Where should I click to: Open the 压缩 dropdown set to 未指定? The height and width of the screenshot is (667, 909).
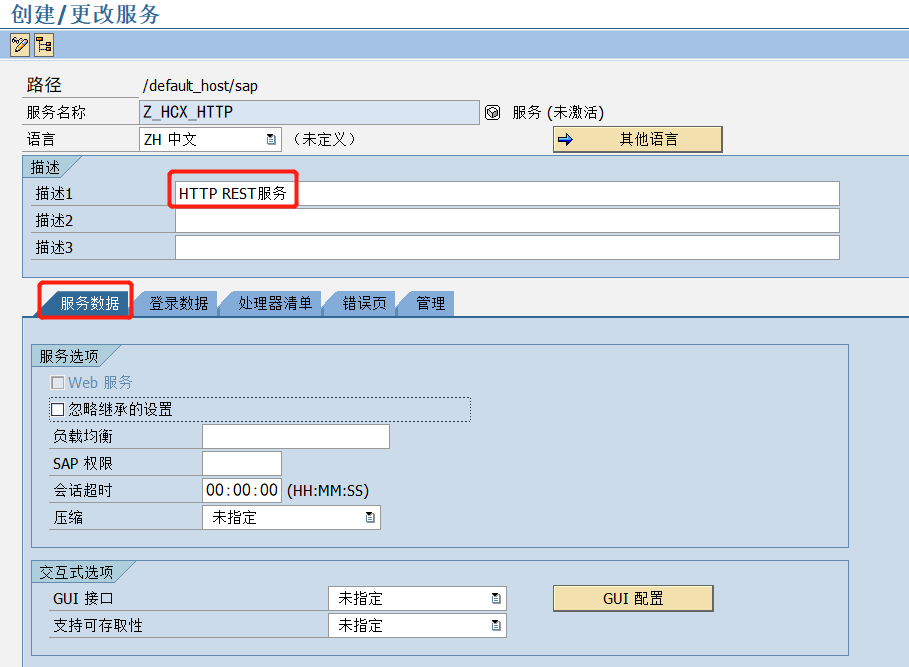(x=370, y=518)
